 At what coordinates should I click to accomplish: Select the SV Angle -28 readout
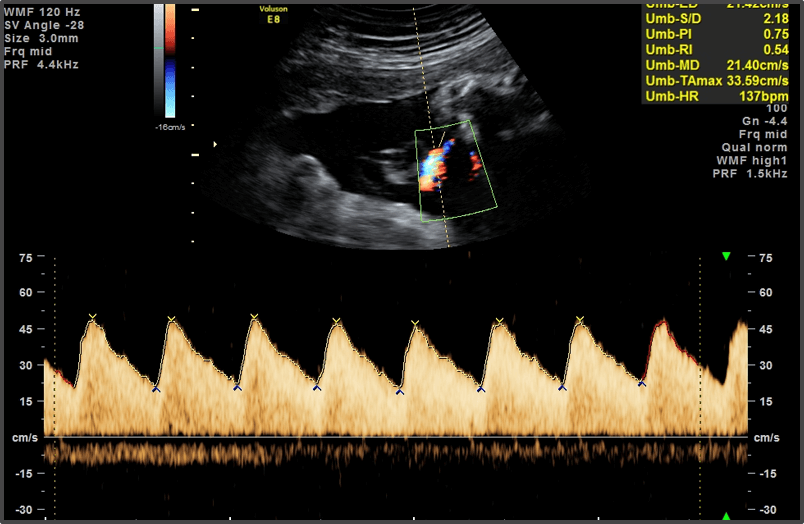pos(44,25)
